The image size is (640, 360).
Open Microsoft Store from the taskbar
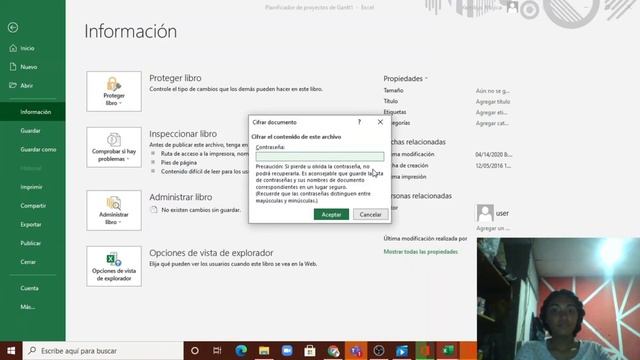(x=310, y=351)
